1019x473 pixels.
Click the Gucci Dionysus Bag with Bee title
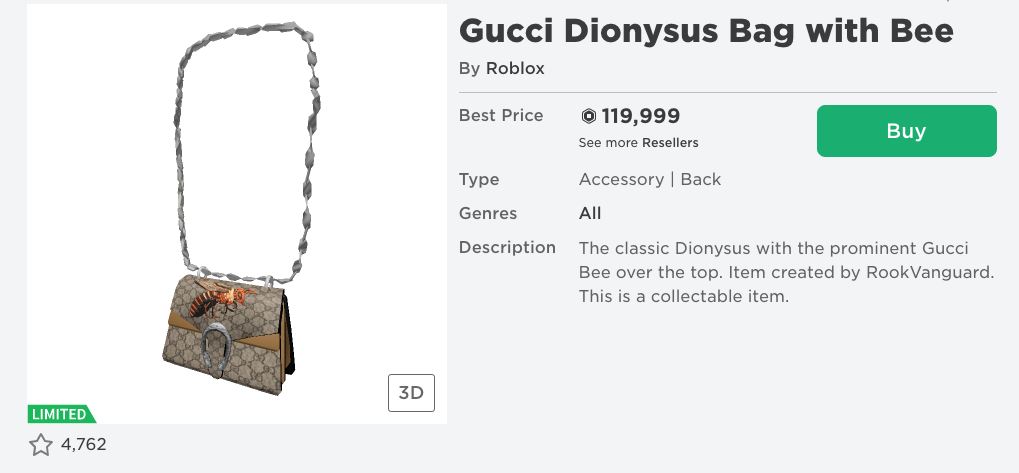click(x=706, y=31)
